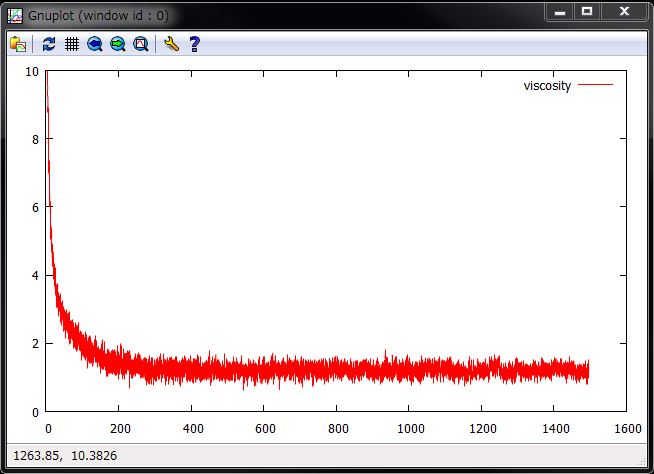The image size is (654, 474).
Task: Click the Gnuplot app icon in title bar
Action: coord(15,15)
